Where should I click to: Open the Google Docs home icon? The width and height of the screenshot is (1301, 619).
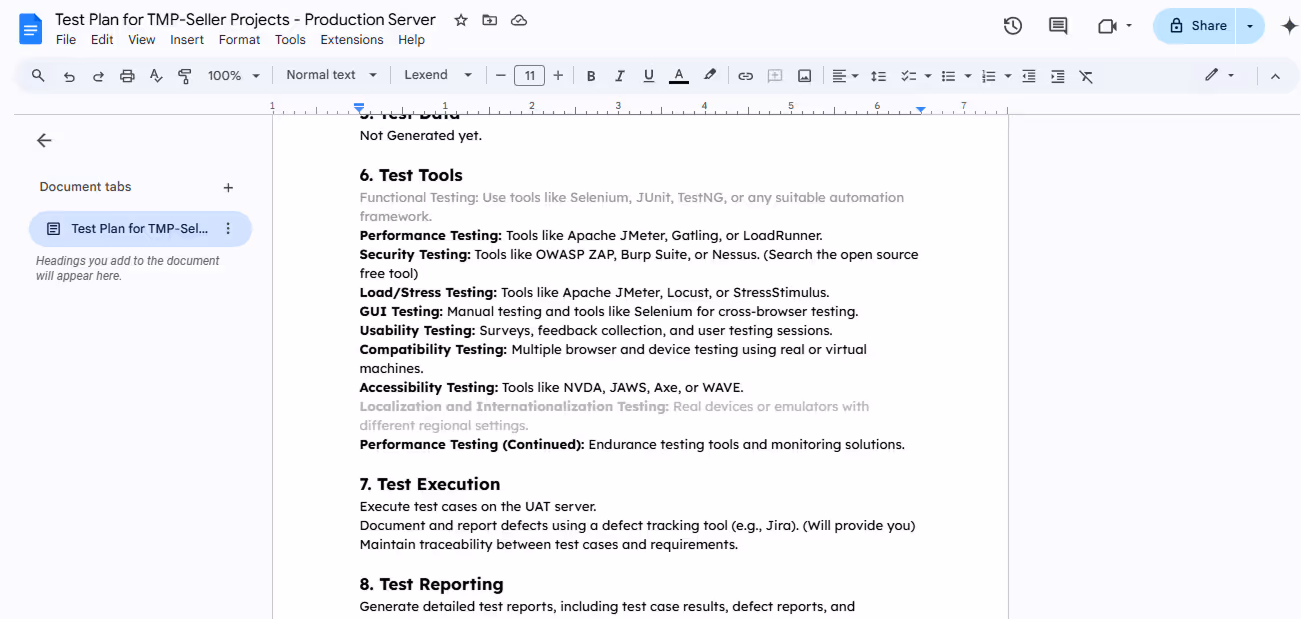click(31, 28)
